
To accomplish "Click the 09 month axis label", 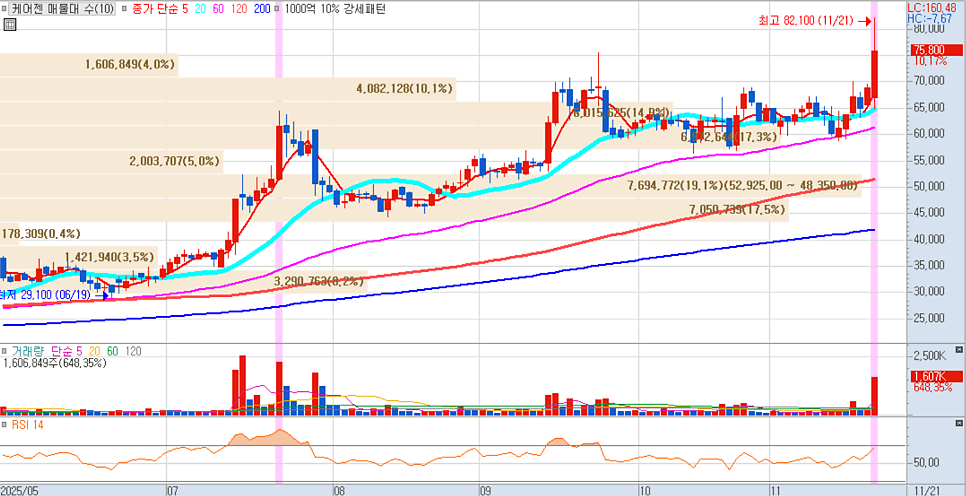I will [x=485, y=490].
